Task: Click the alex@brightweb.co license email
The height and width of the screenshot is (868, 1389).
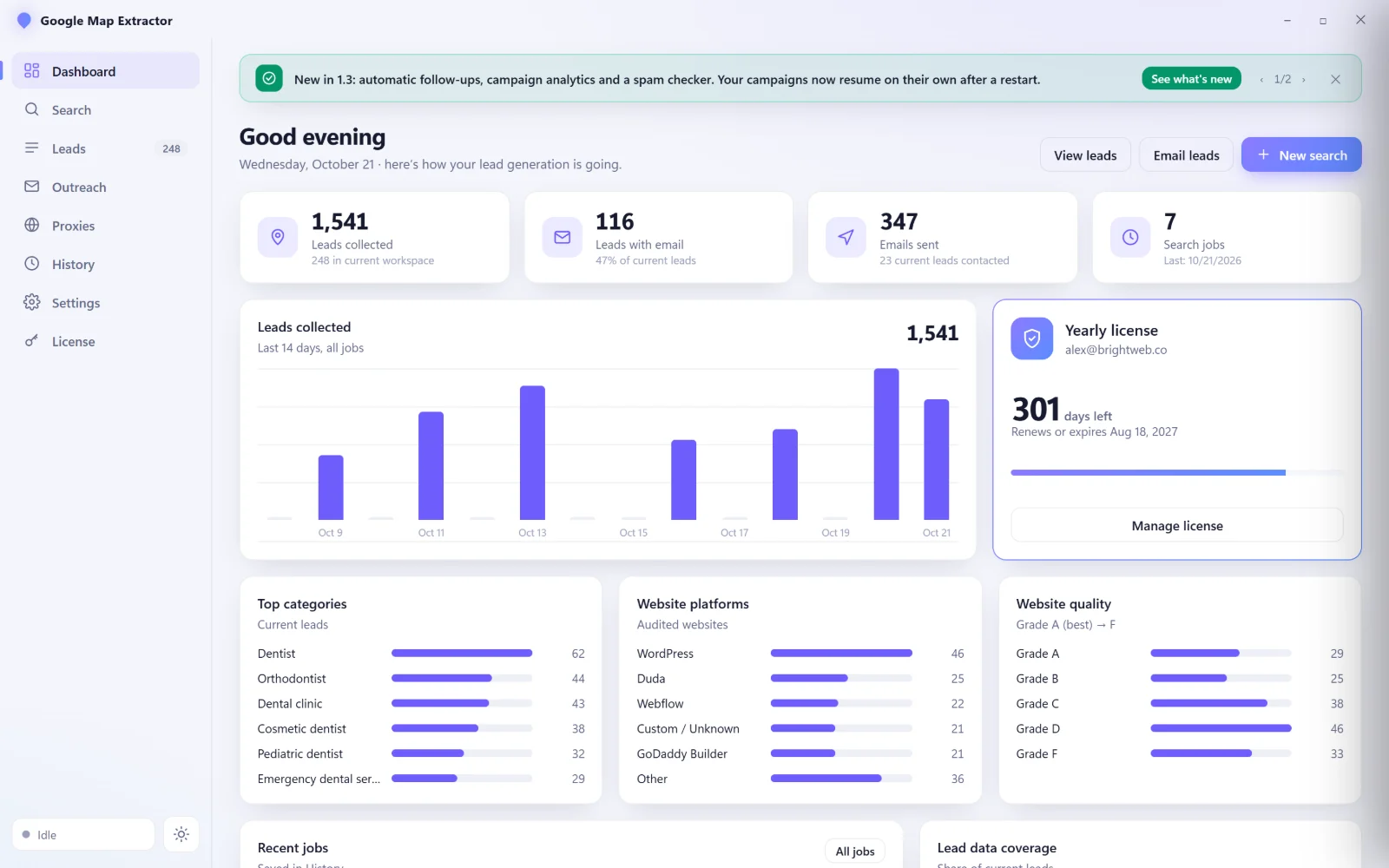Action: [1116, 350]
